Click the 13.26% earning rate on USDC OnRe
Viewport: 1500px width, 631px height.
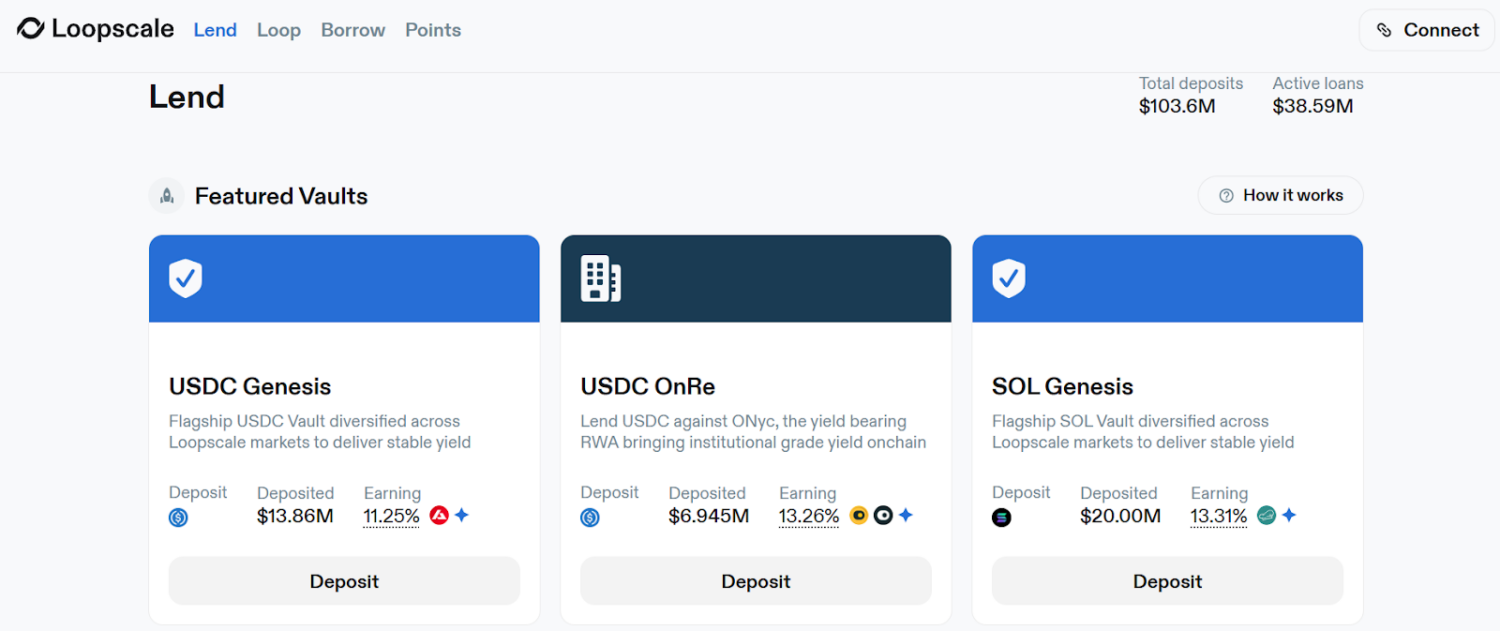(x=808, y=516)
